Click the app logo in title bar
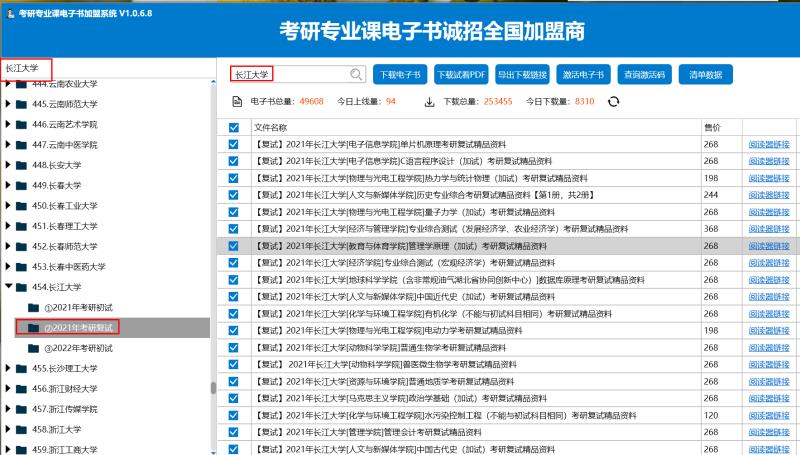800x455 pixels. (11, 13)
